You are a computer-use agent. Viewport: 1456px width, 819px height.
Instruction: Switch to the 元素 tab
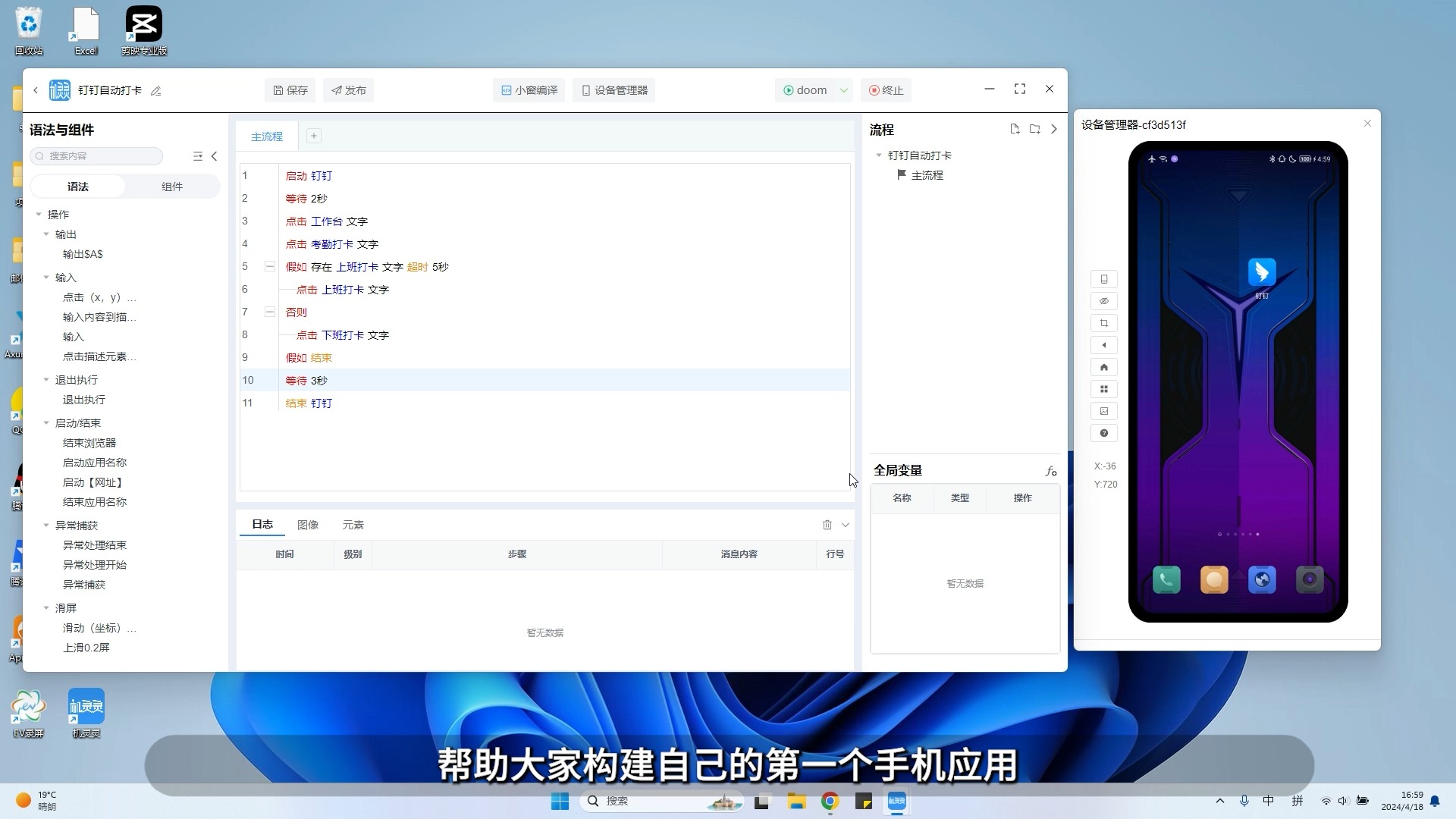(353, 525)
